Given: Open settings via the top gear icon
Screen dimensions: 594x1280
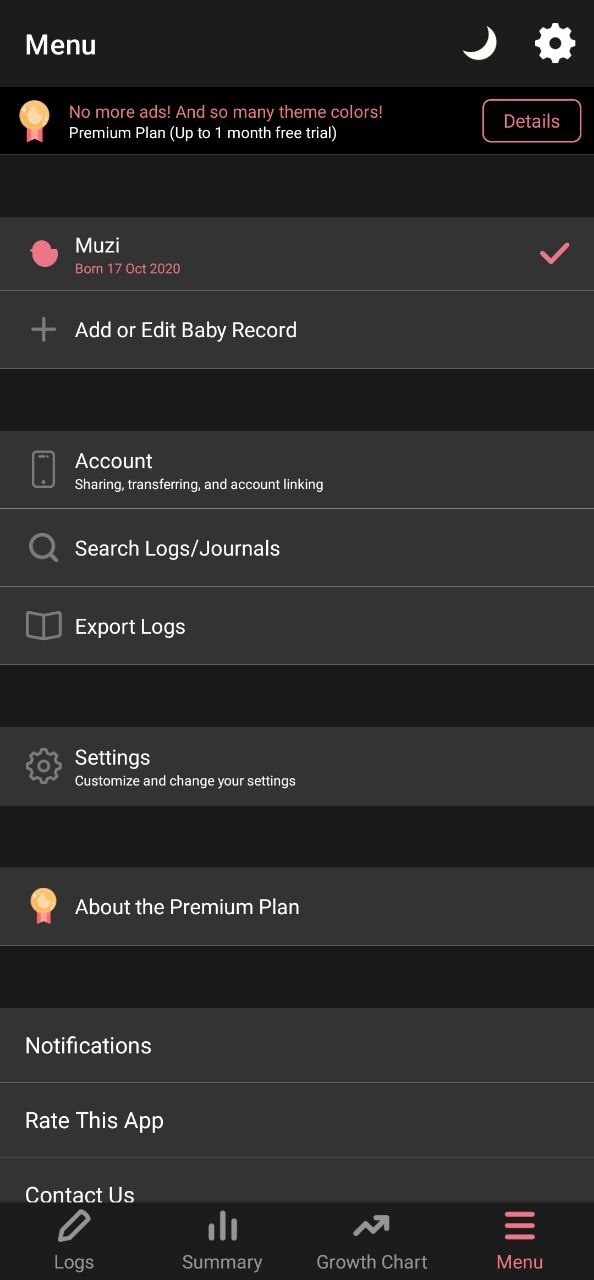Looking at the screenshot, I should (x=555, y=44).
